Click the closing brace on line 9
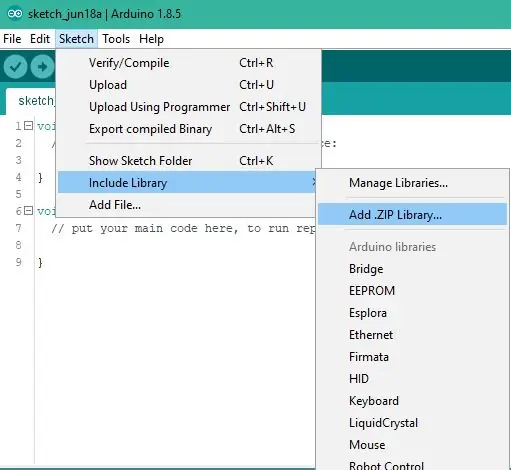 coord(40,263)
